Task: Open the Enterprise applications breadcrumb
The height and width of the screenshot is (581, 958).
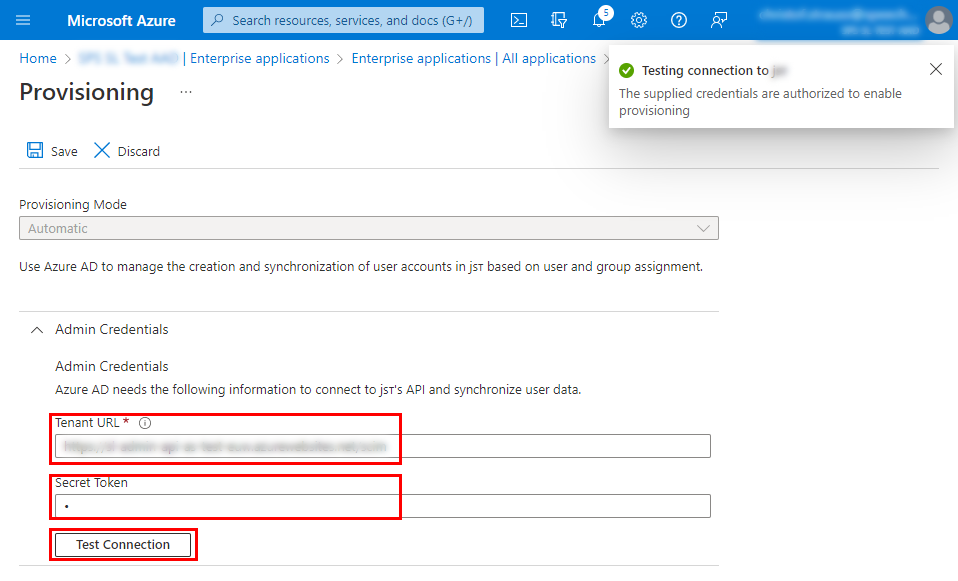Action: pos(260,58)
